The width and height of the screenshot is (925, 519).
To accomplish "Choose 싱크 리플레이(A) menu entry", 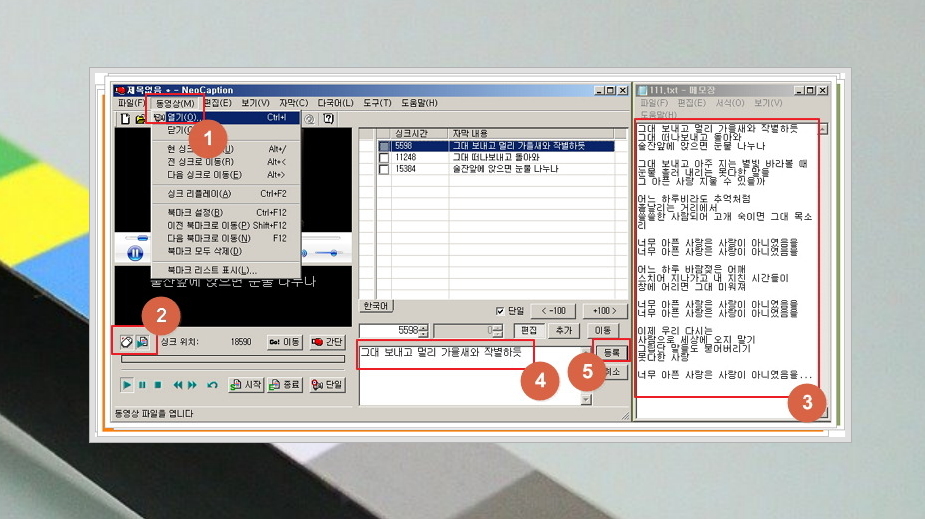I will coord(226,193).
